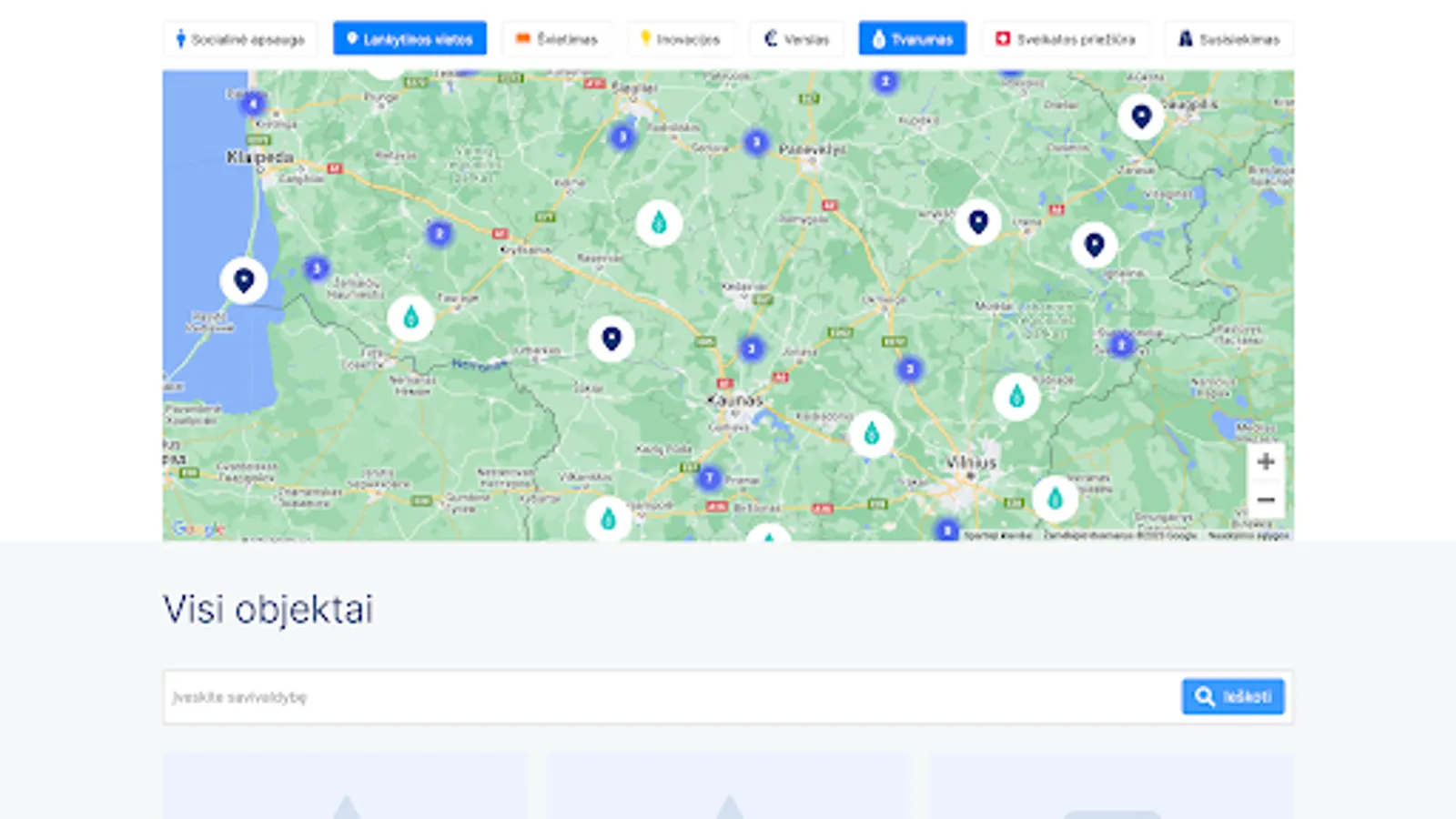Open the Google logo link on the map

pos(197,529)
